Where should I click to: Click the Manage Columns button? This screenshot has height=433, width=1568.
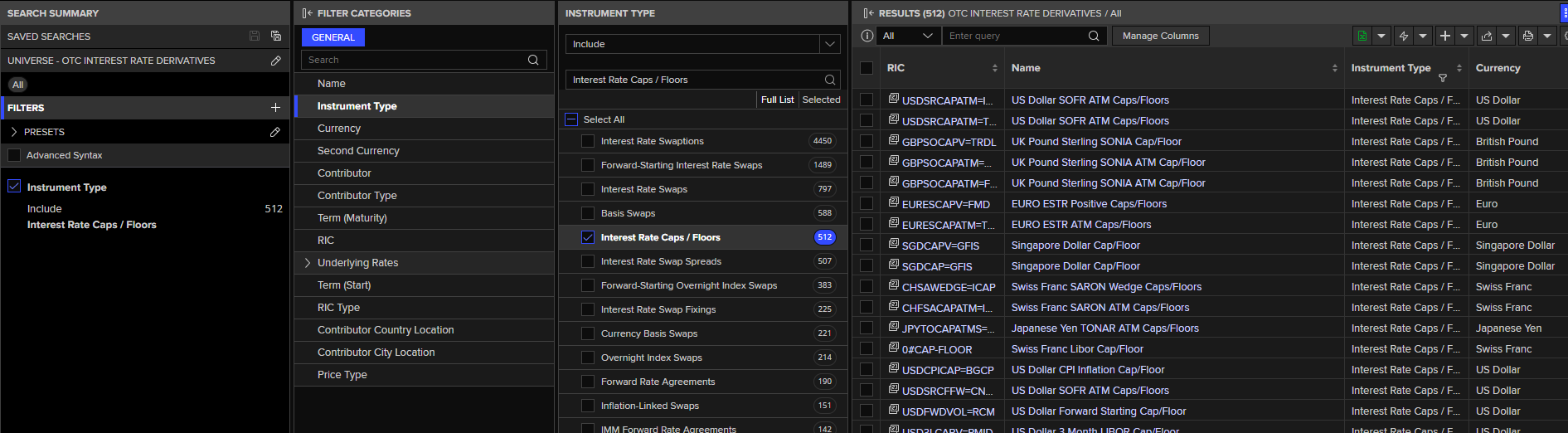click(1160, 36)
